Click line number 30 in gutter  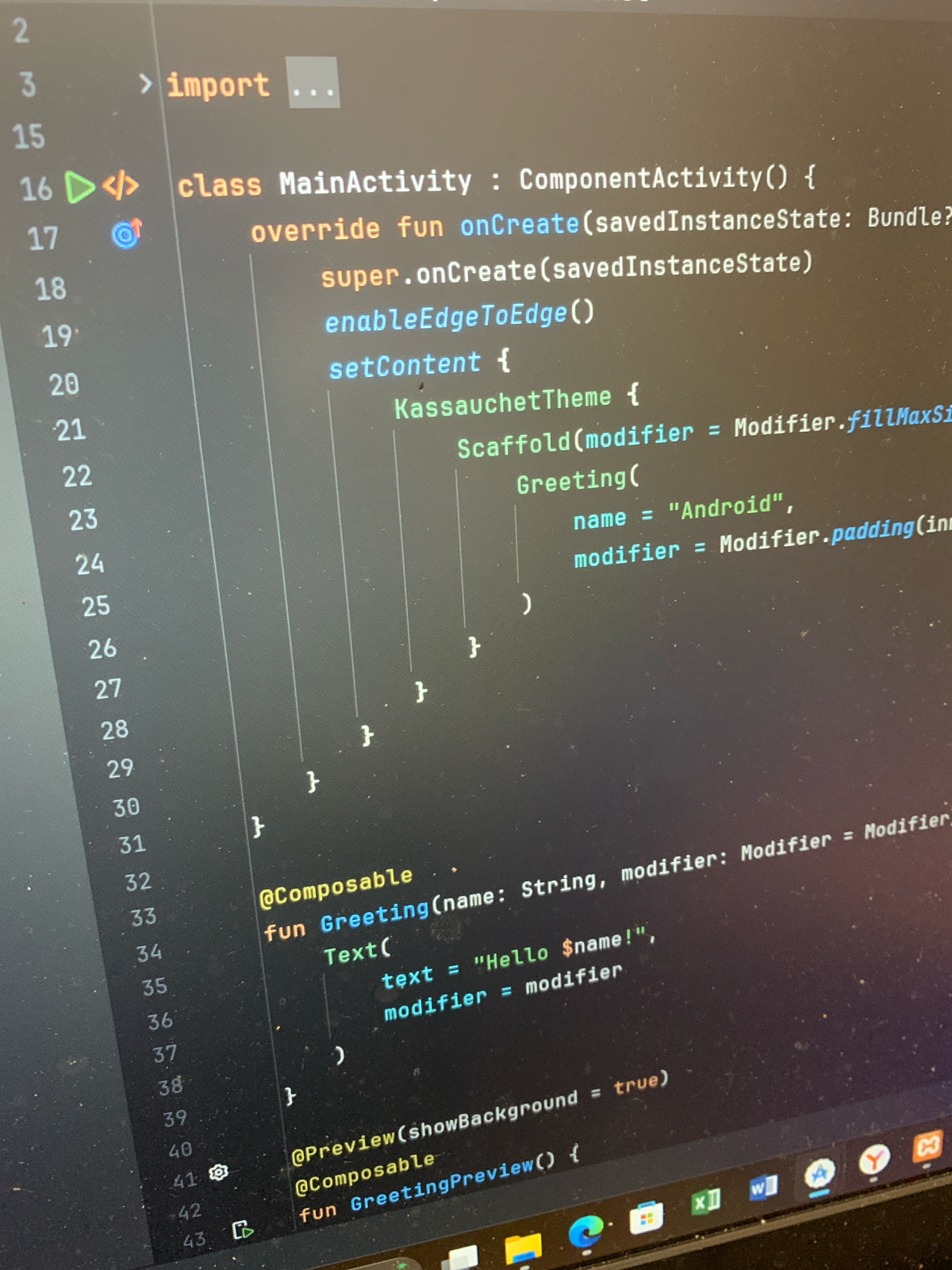click(x=126, y=807)
